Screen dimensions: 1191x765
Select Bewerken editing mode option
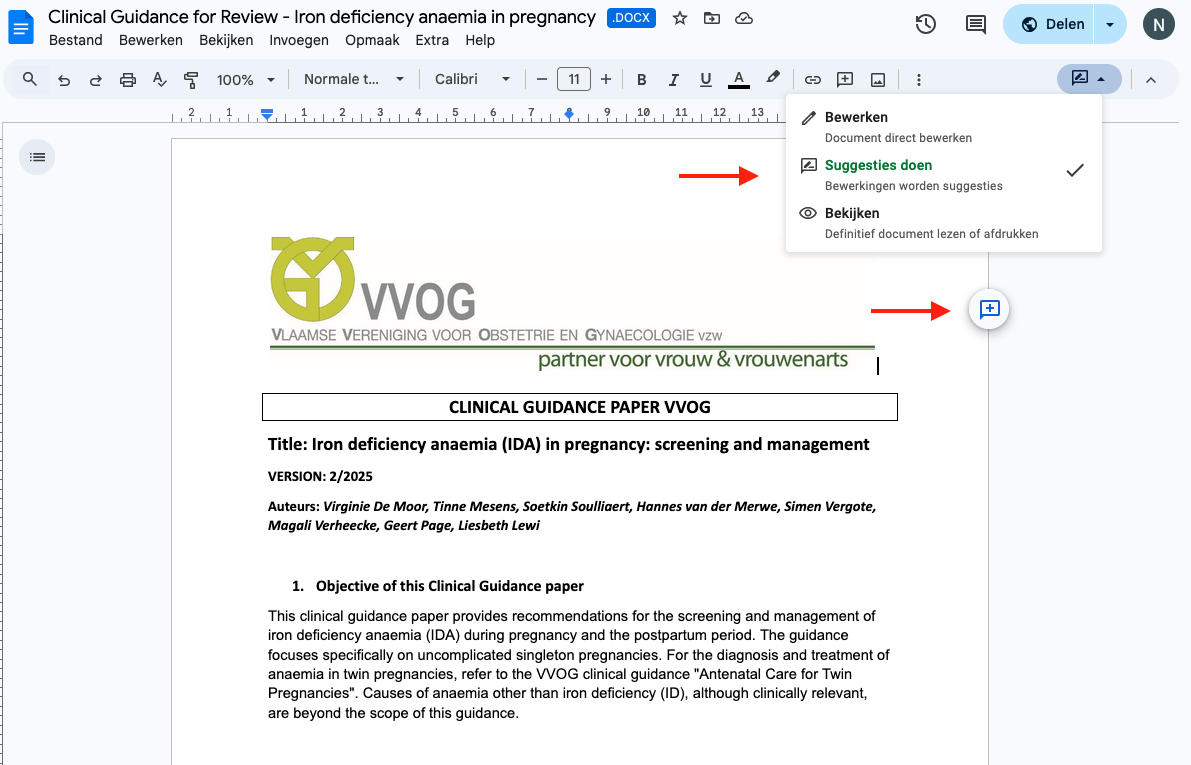943,127
